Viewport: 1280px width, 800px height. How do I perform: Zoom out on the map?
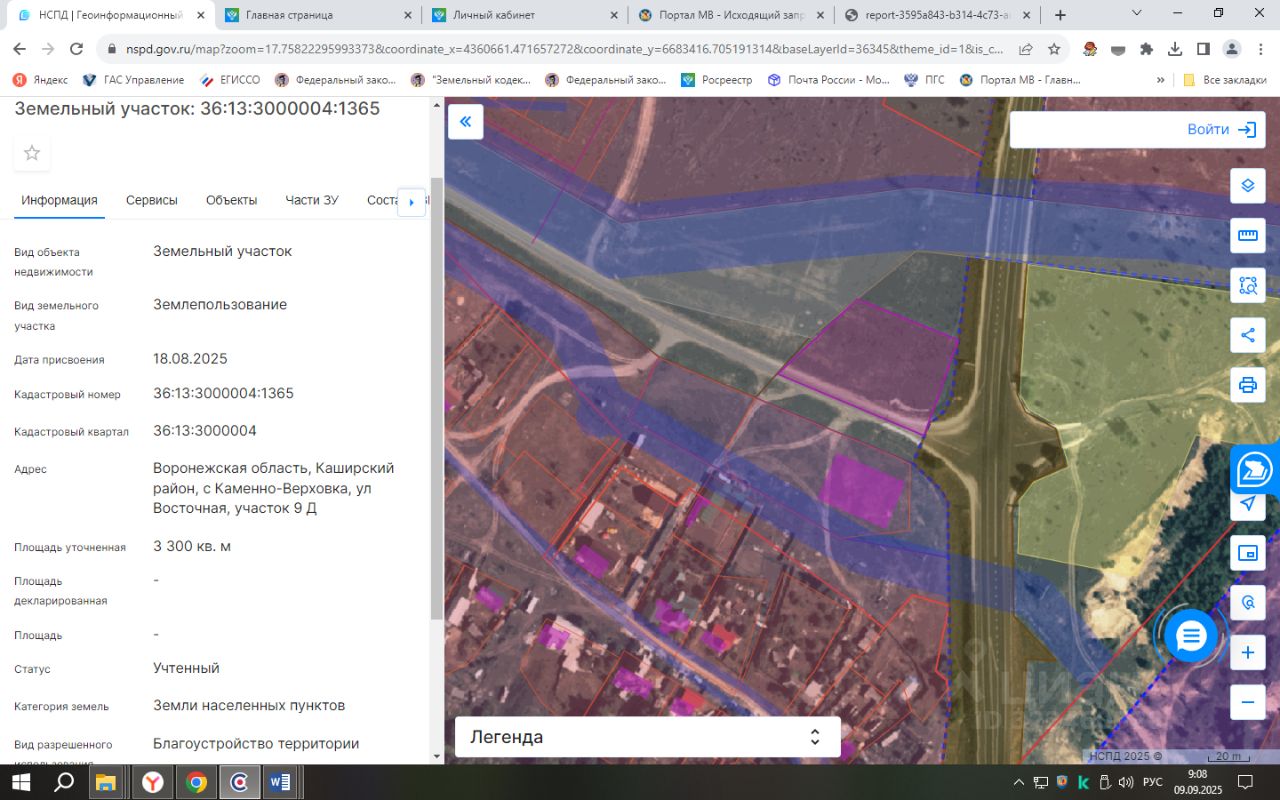tap(1247, 702)
